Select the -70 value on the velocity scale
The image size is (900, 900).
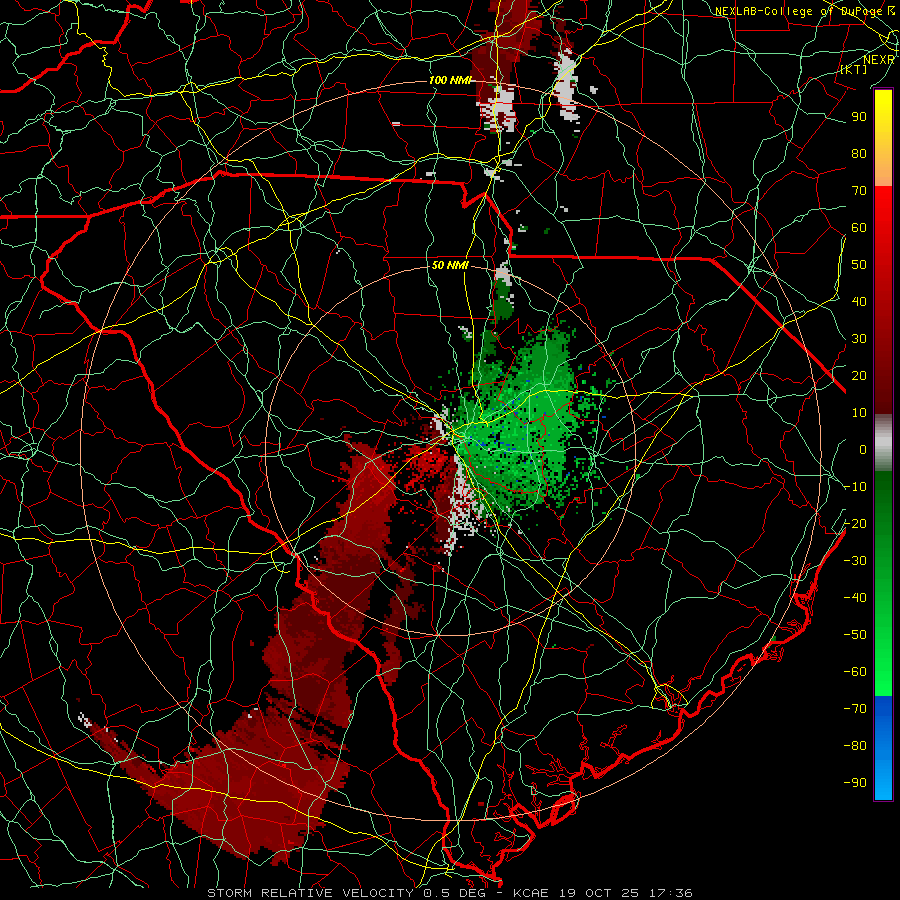[855, 709]
